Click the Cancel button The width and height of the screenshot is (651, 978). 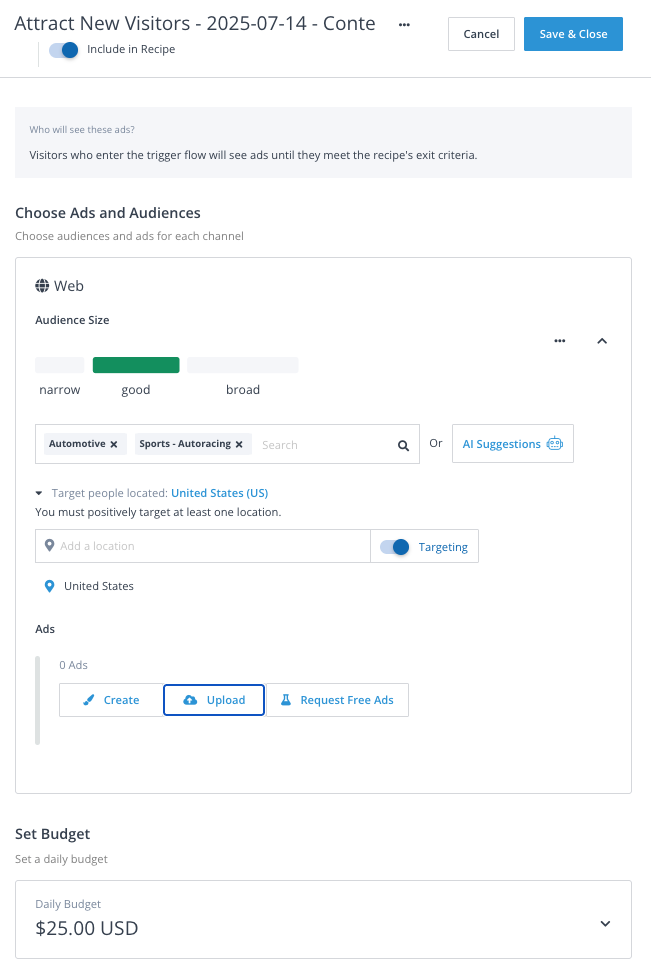coord(481,34)
